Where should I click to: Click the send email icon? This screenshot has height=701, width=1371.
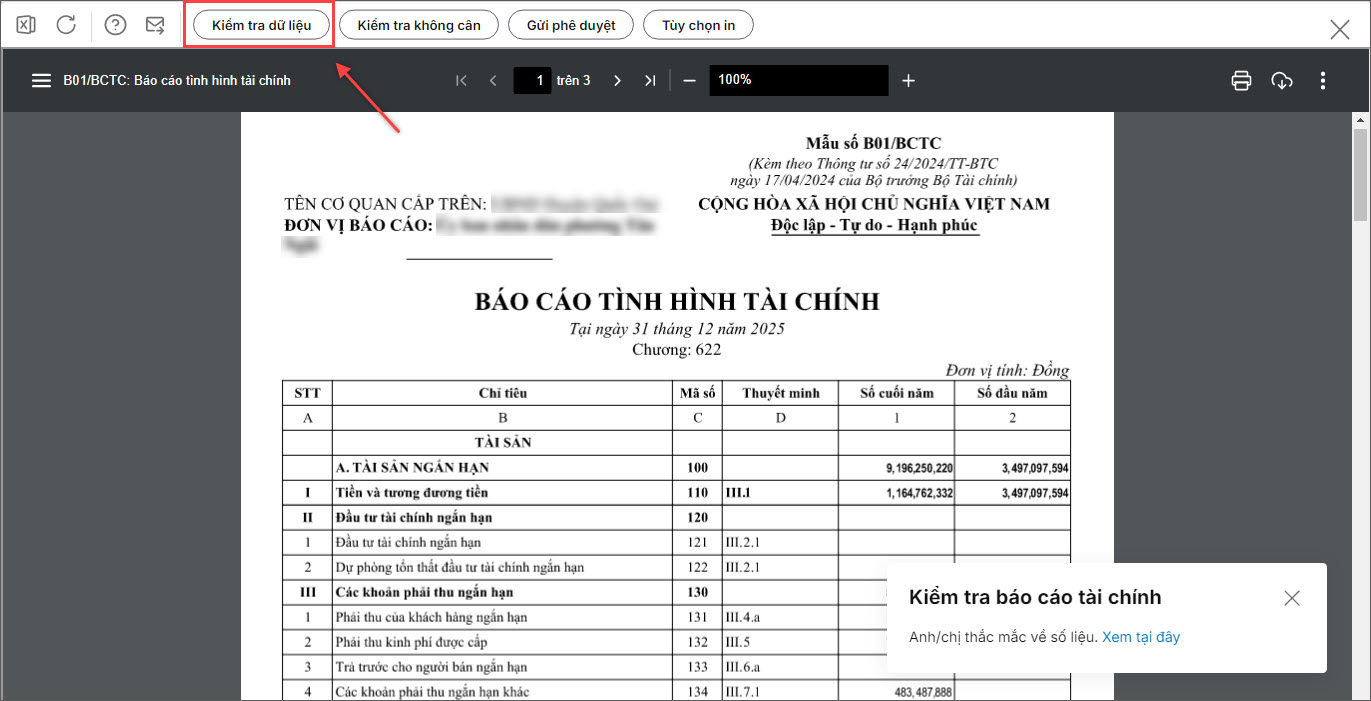pos(155,25)
